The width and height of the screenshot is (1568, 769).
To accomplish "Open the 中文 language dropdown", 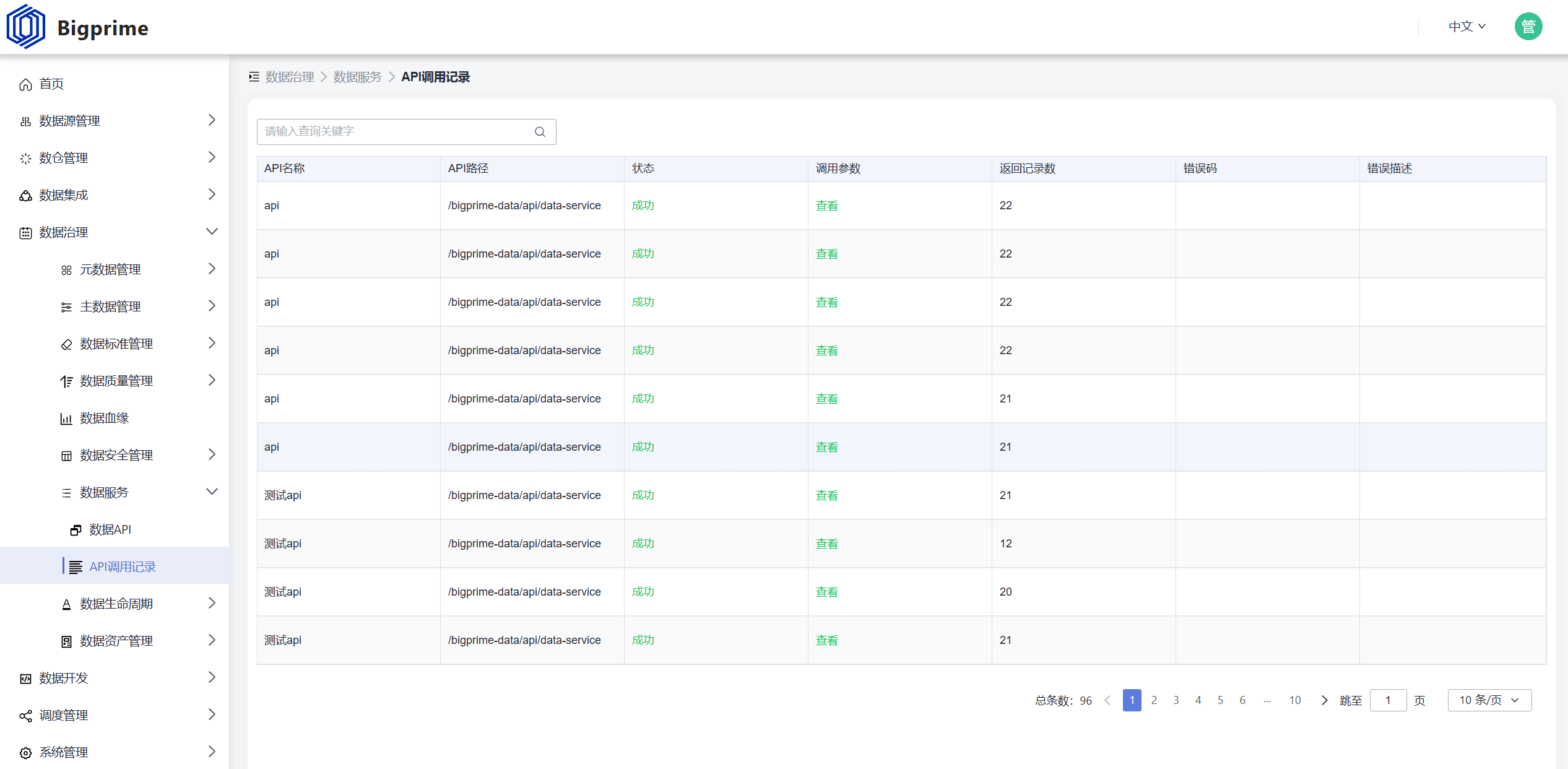I will click(1466, 27).
